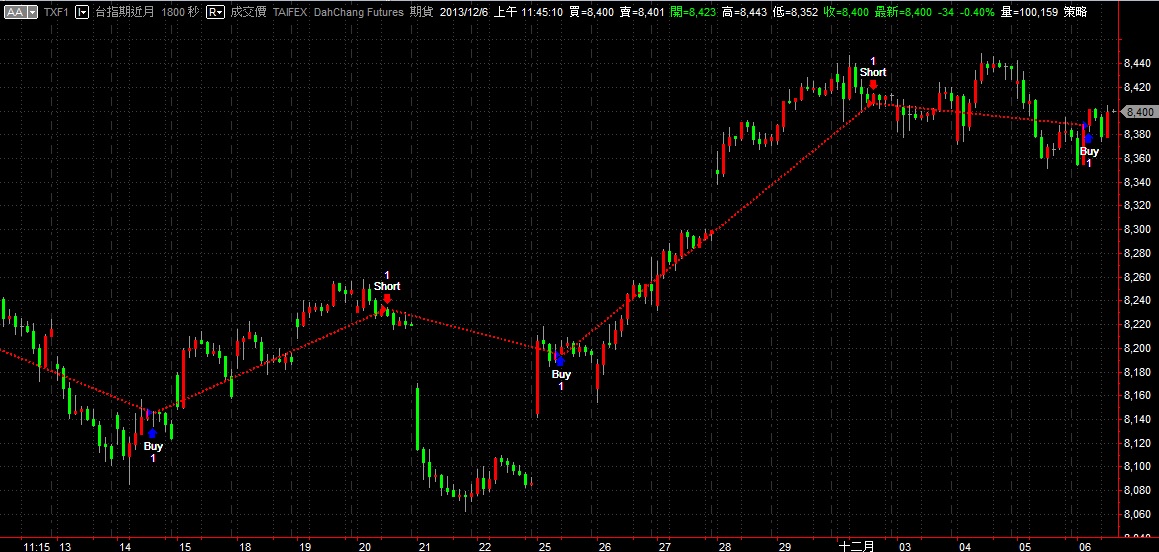The height and width of the screenshot is (552, 1159).
Task: Click the TAIFEX exchange label
Action: coord(289,12)
